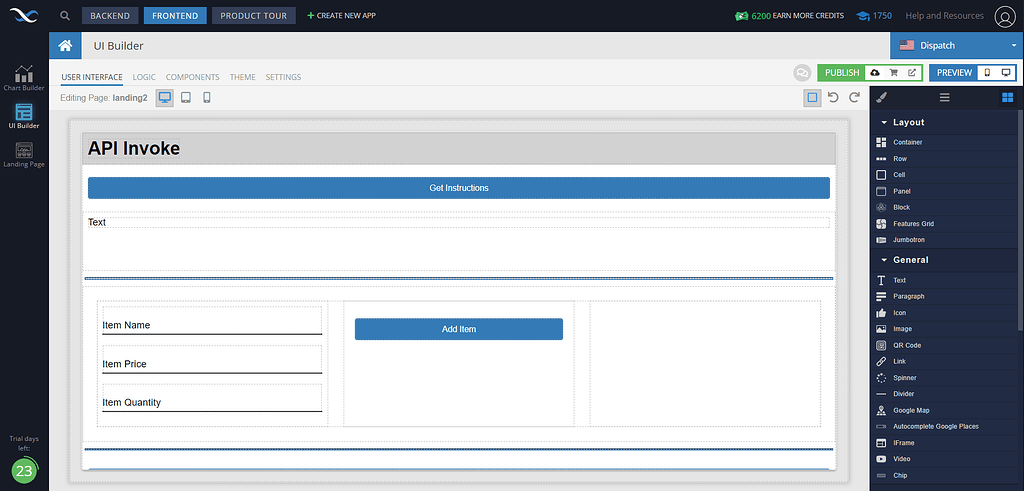Viewport: 1024px width, 491px height.
Task: Select the QR Code component
Action: pos(944,345)
